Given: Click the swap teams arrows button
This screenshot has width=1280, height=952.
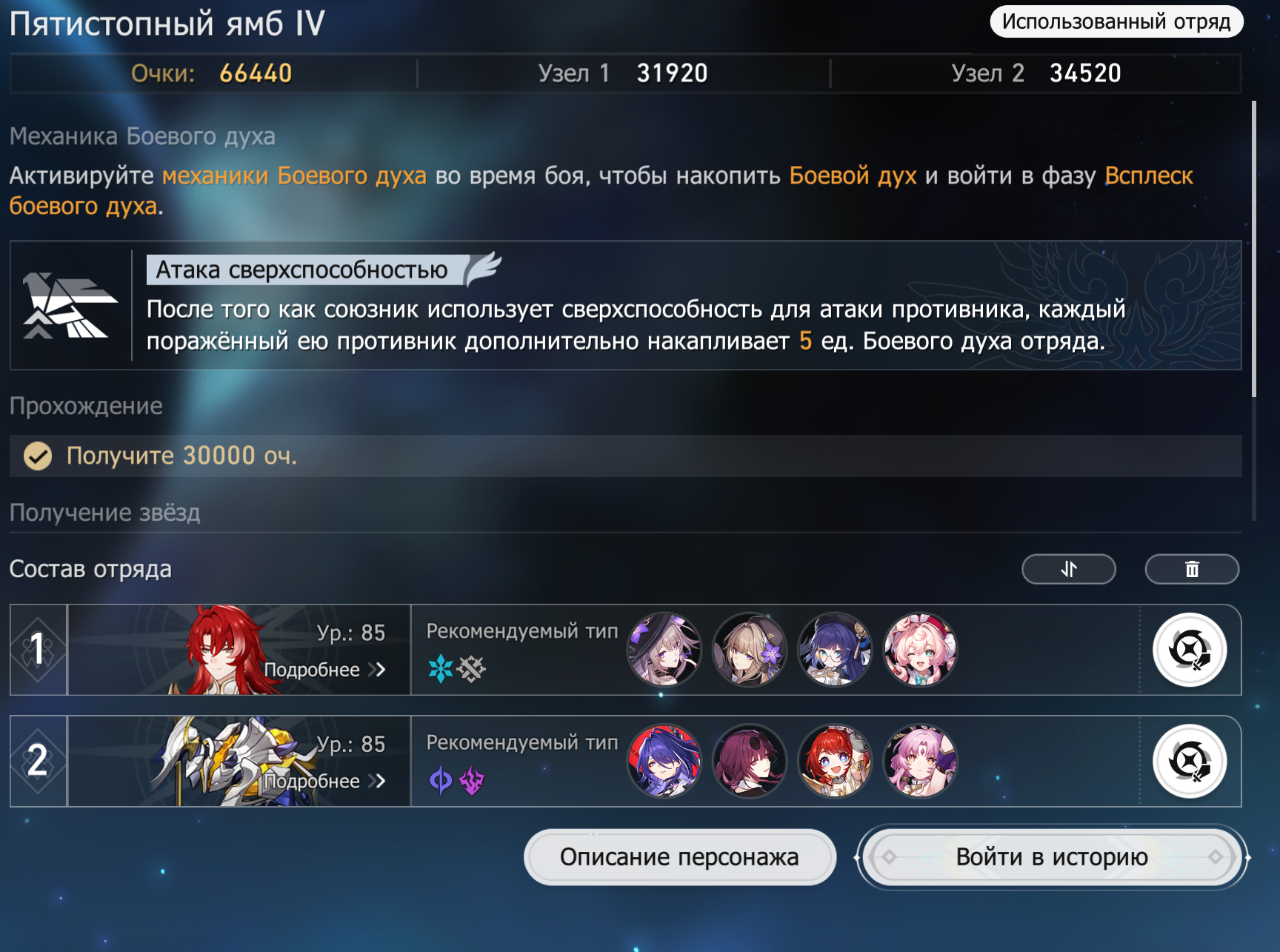Looking at the screenshot, I should click(1068, 569).
